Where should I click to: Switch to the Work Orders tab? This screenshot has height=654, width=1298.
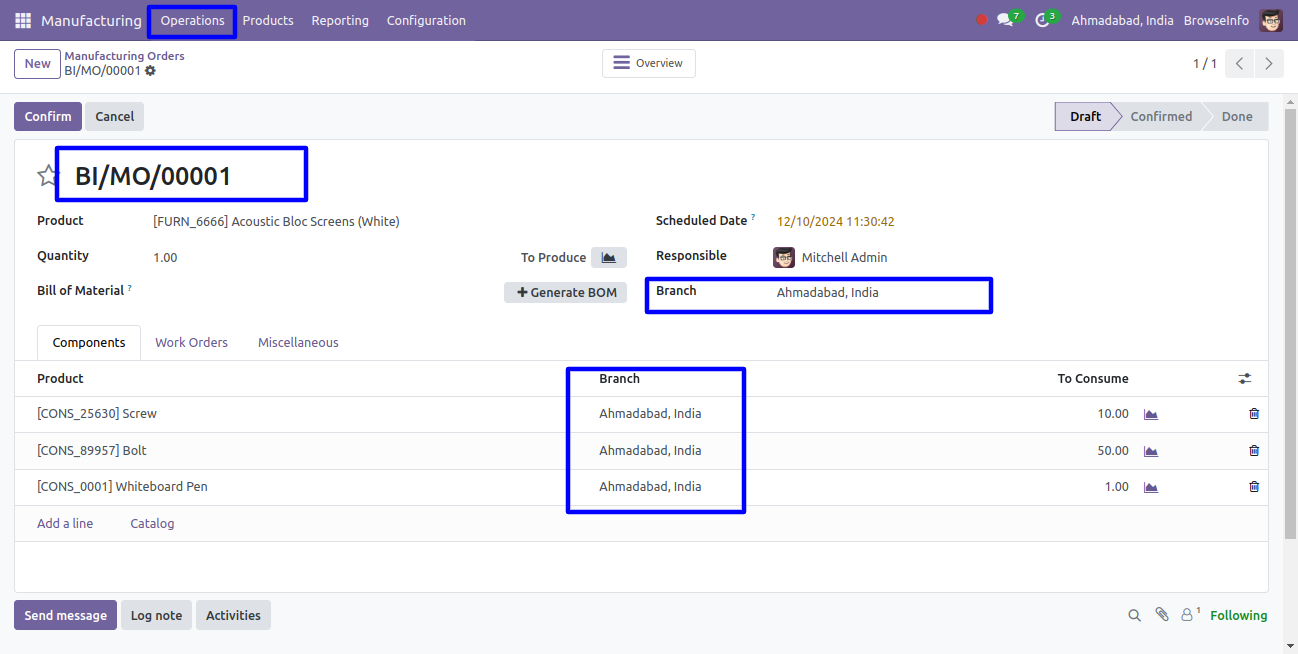click(x=191, y=342)
